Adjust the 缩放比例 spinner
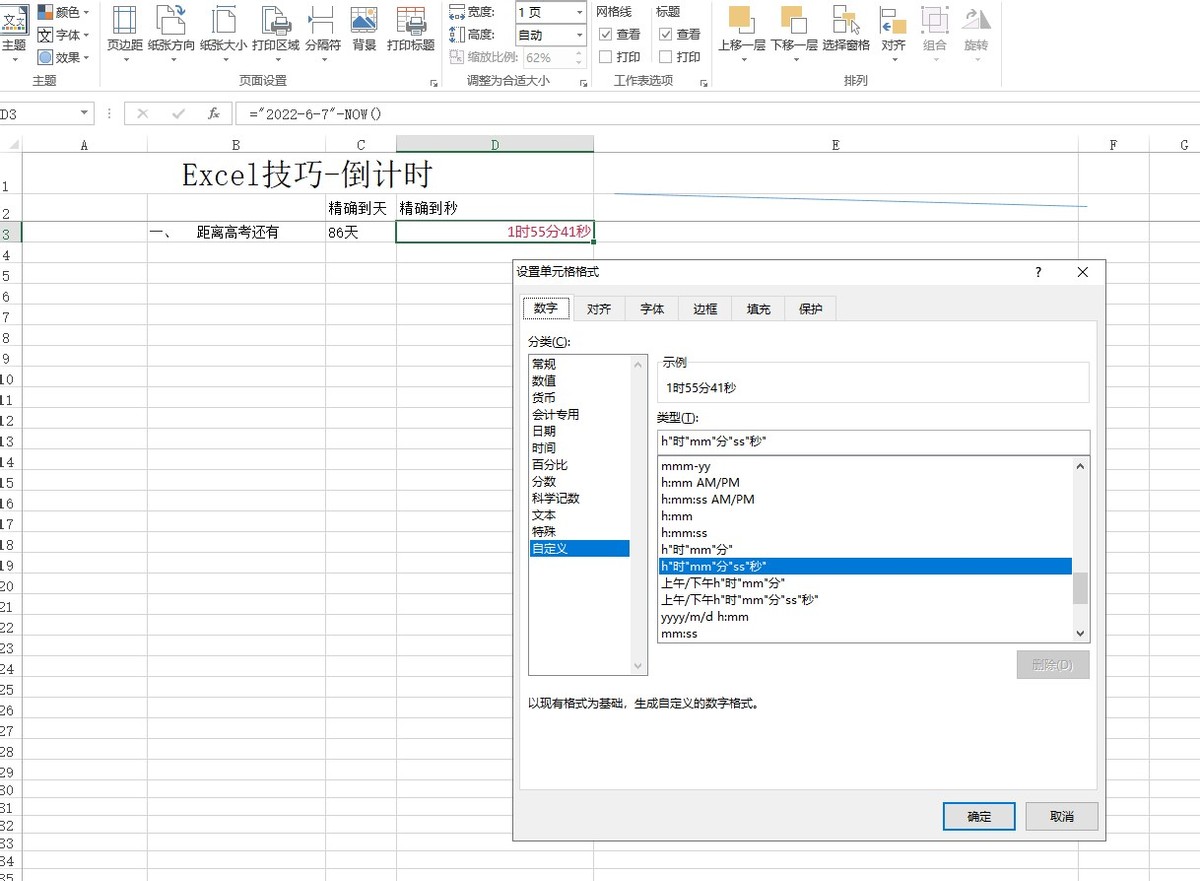The width and height of the screenshot is (1200, 881). pyautogui.click(x=579, y=58)
